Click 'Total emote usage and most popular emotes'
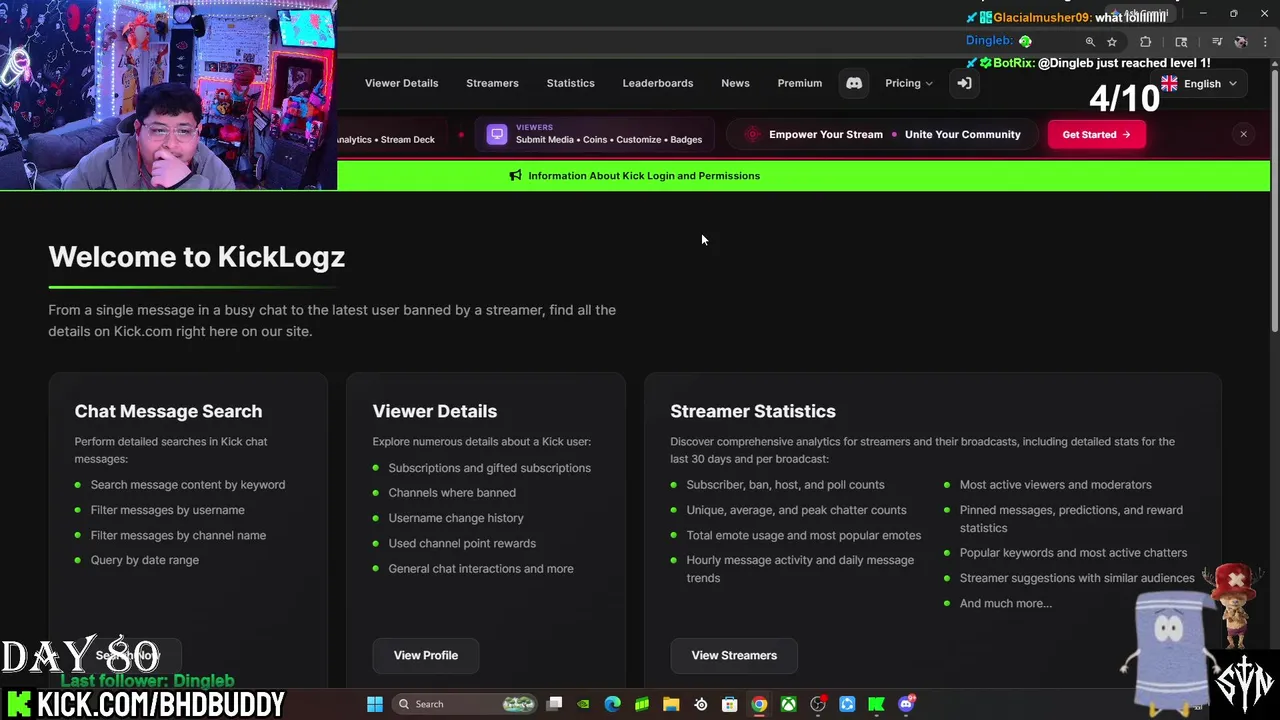 [x=803, y=535]
